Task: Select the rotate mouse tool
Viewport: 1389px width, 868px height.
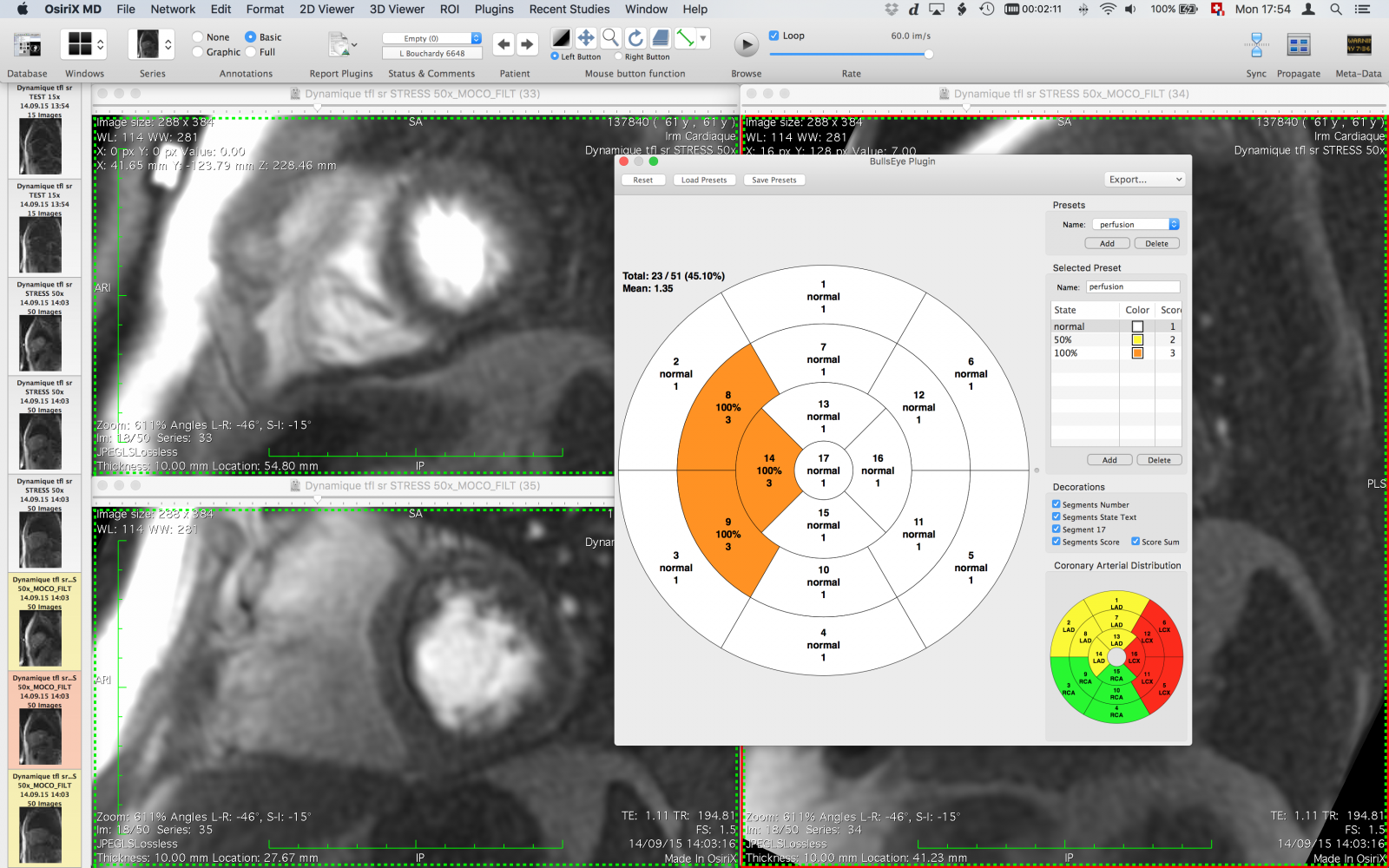Action: coord(635,37)
